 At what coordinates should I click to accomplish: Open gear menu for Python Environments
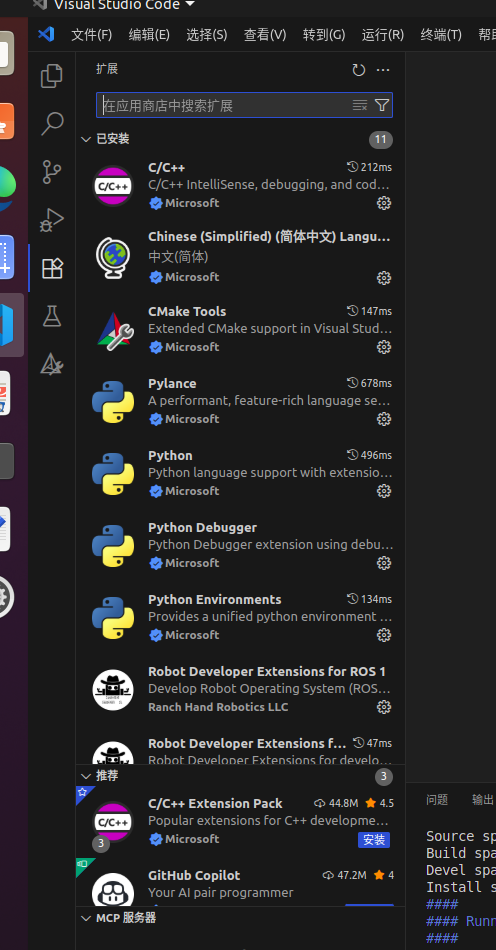[x=384, y=635]
